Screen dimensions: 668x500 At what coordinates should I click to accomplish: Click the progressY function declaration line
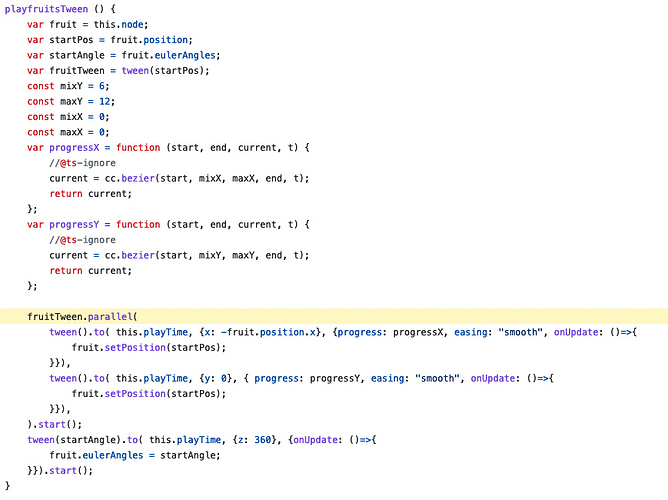coord(168,224)
